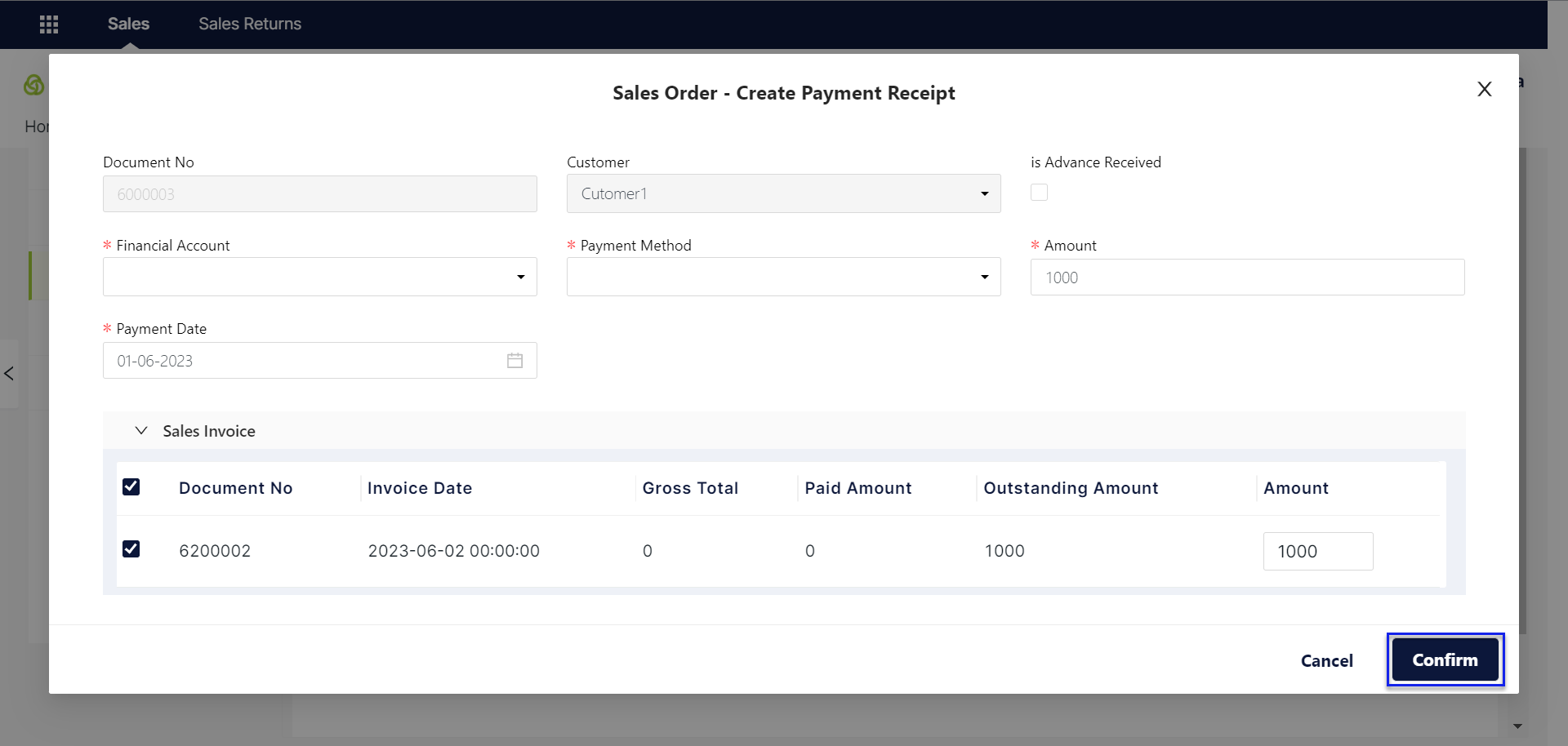Switch to the Sales Returns tab
This screenshot has width=1568, height=746.
pos(250,24)
